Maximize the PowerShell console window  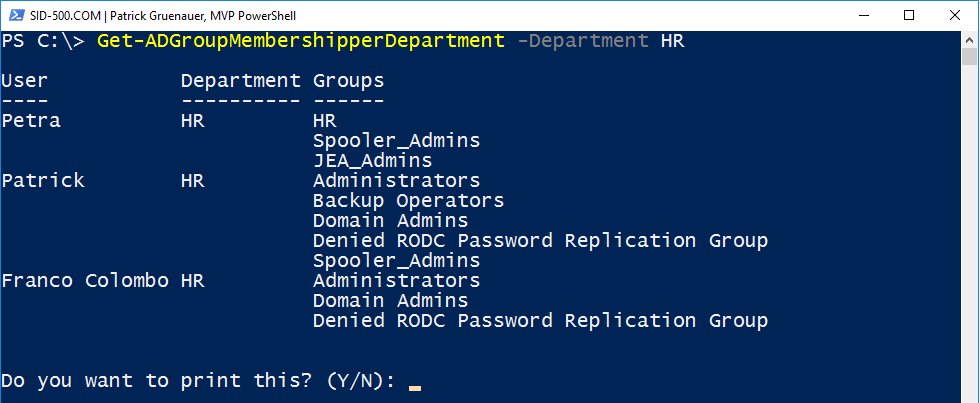click(909, 14)
